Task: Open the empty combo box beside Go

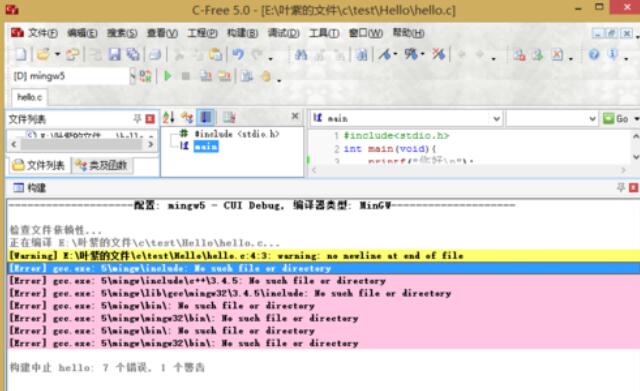Action: (x=552, y=118)
